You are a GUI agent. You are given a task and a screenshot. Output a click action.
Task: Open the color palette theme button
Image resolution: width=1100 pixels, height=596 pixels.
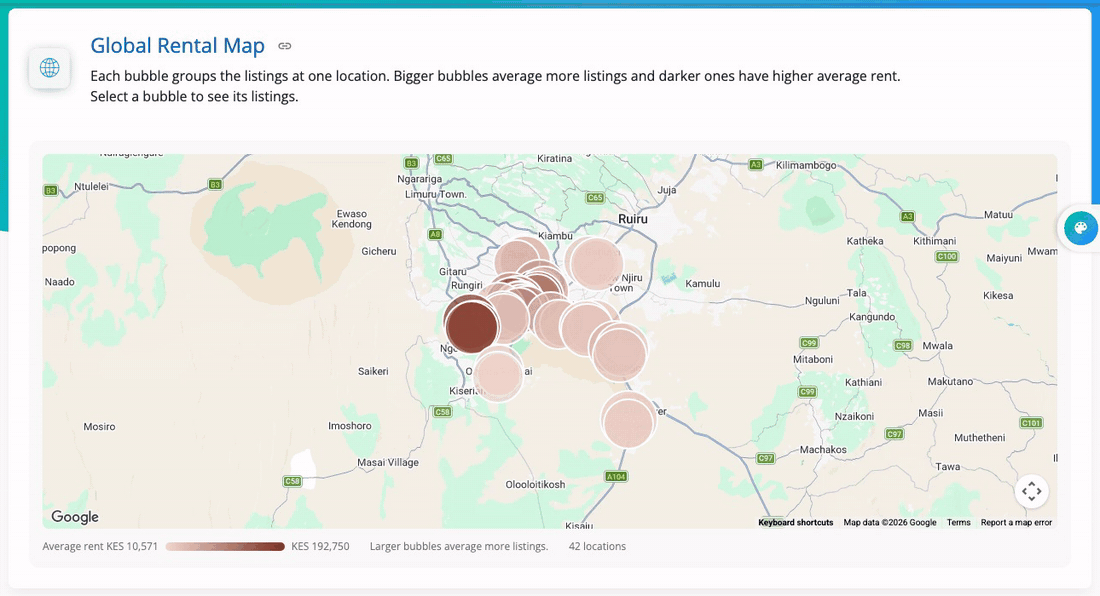pos(1080,228)
